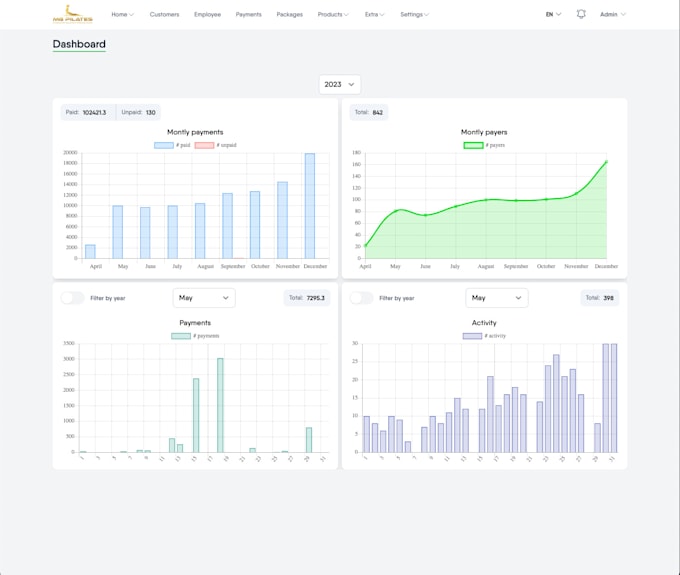Click the November bar in Montly payments
The width and height of the screenshot is (680, 575).
(282, 220)
